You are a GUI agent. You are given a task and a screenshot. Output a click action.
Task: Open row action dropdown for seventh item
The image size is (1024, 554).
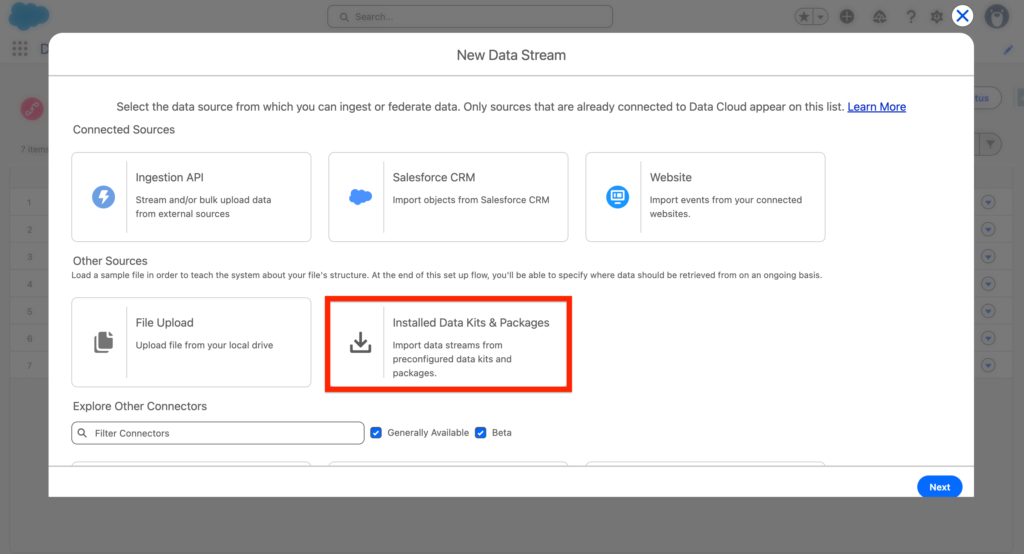[x=988, y=365]
